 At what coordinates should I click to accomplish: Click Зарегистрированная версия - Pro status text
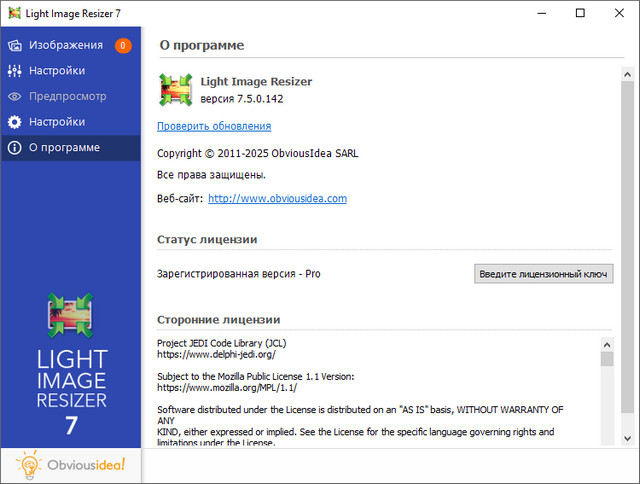coord(239,274)
